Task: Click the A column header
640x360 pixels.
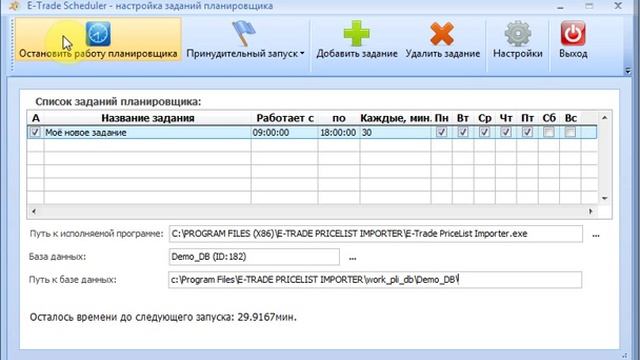Action: click(x=36, y=118)
